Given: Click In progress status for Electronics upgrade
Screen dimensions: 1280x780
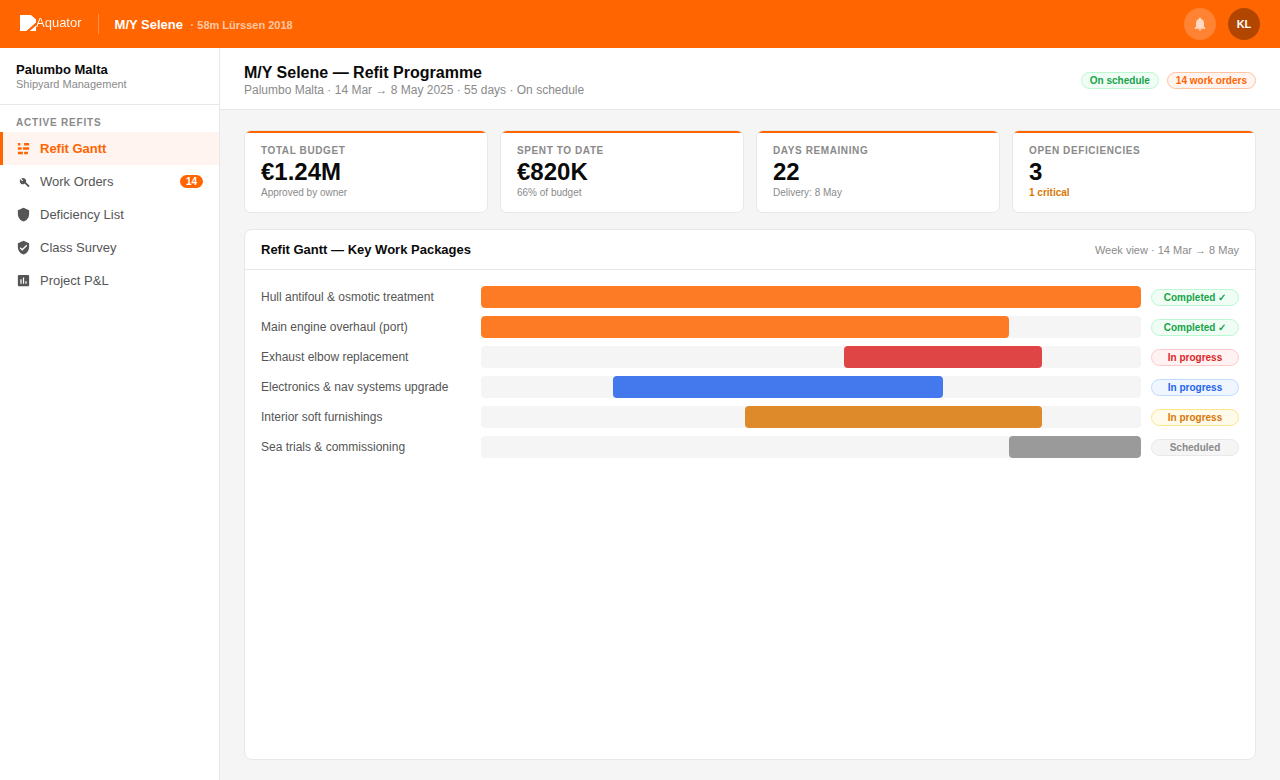Looking at the screenshot, I should 1195,387.
